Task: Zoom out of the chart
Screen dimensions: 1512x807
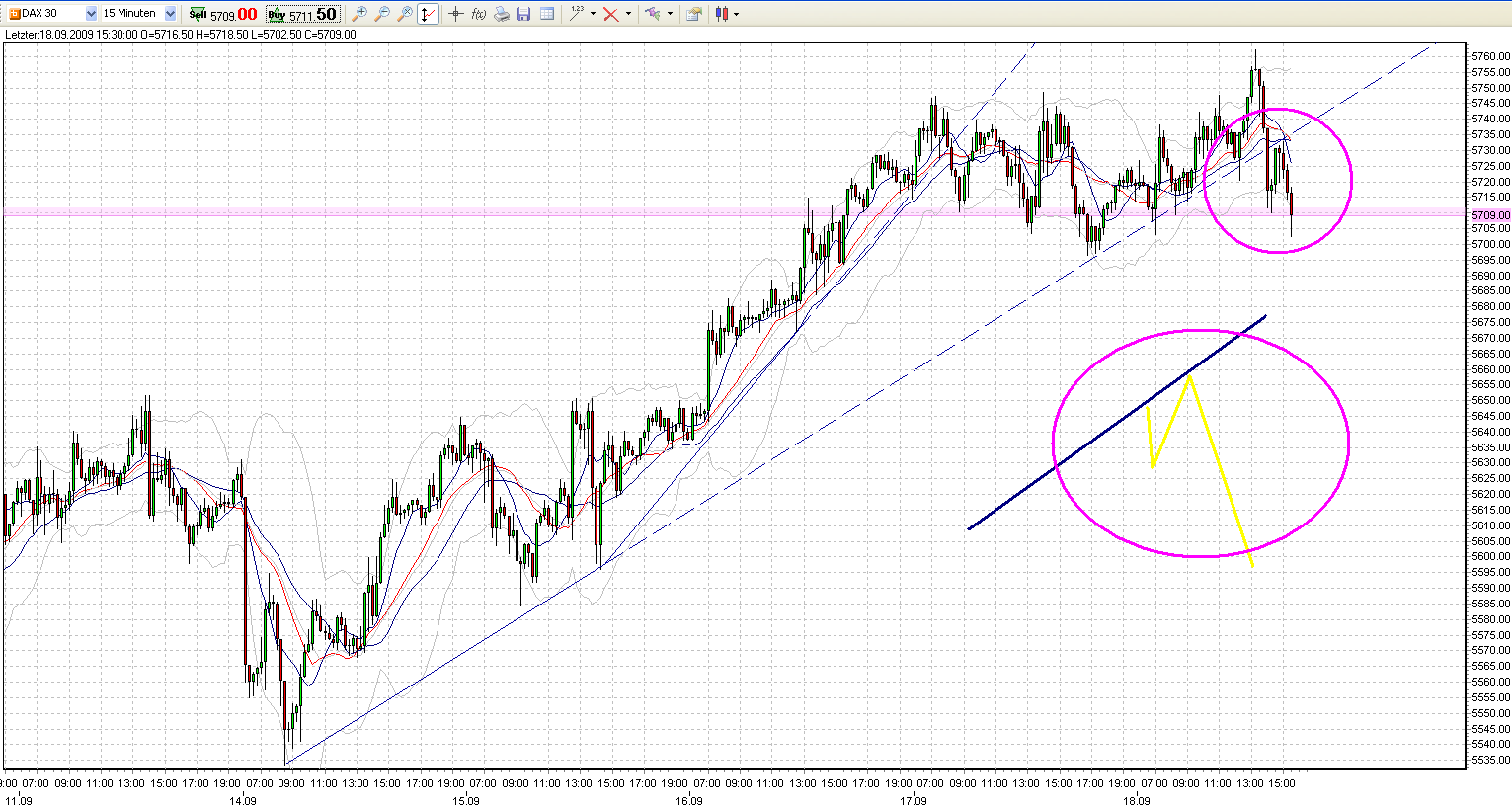Action: [x=382, y=14]
